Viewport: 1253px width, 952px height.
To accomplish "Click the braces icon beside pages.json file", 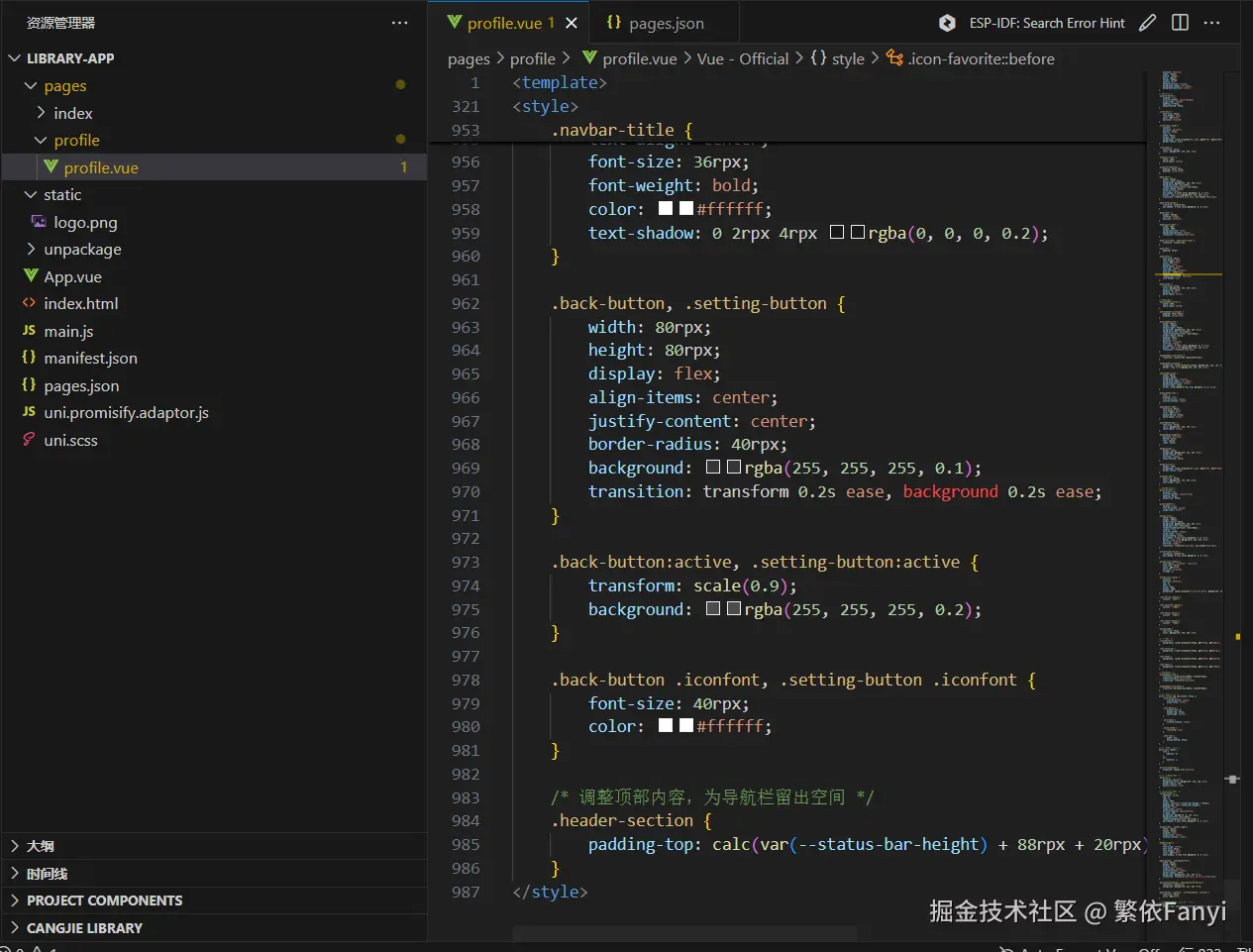I will pyautogui.click(x=29, y=385).
